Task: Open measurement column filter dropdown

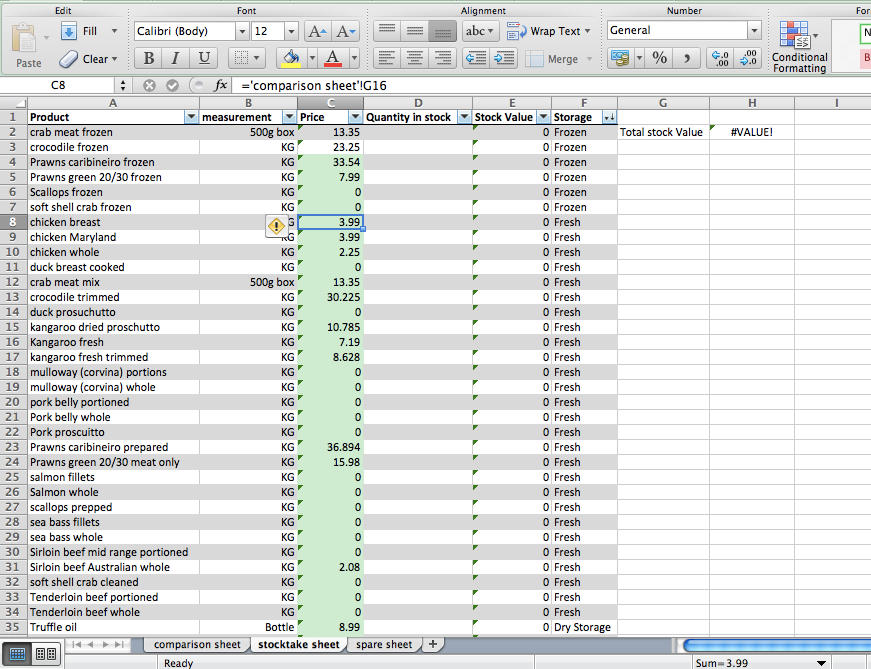Action: (x=289, y=117)
